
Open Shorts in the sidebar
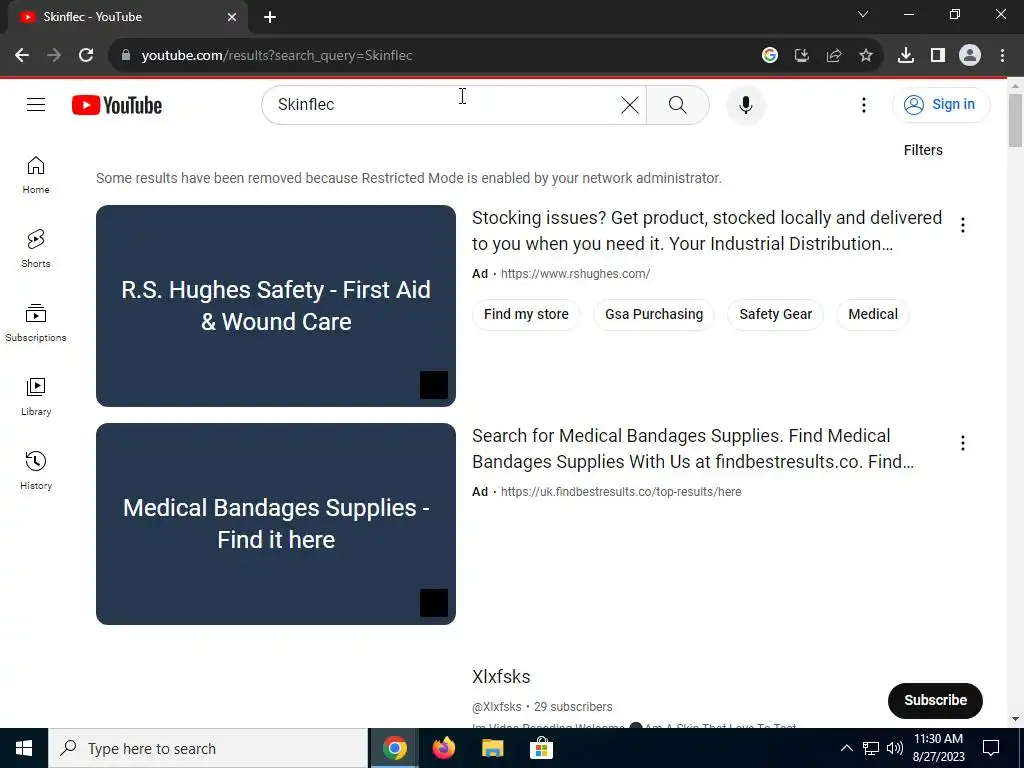pyautogui.click(x=36, y=249)
